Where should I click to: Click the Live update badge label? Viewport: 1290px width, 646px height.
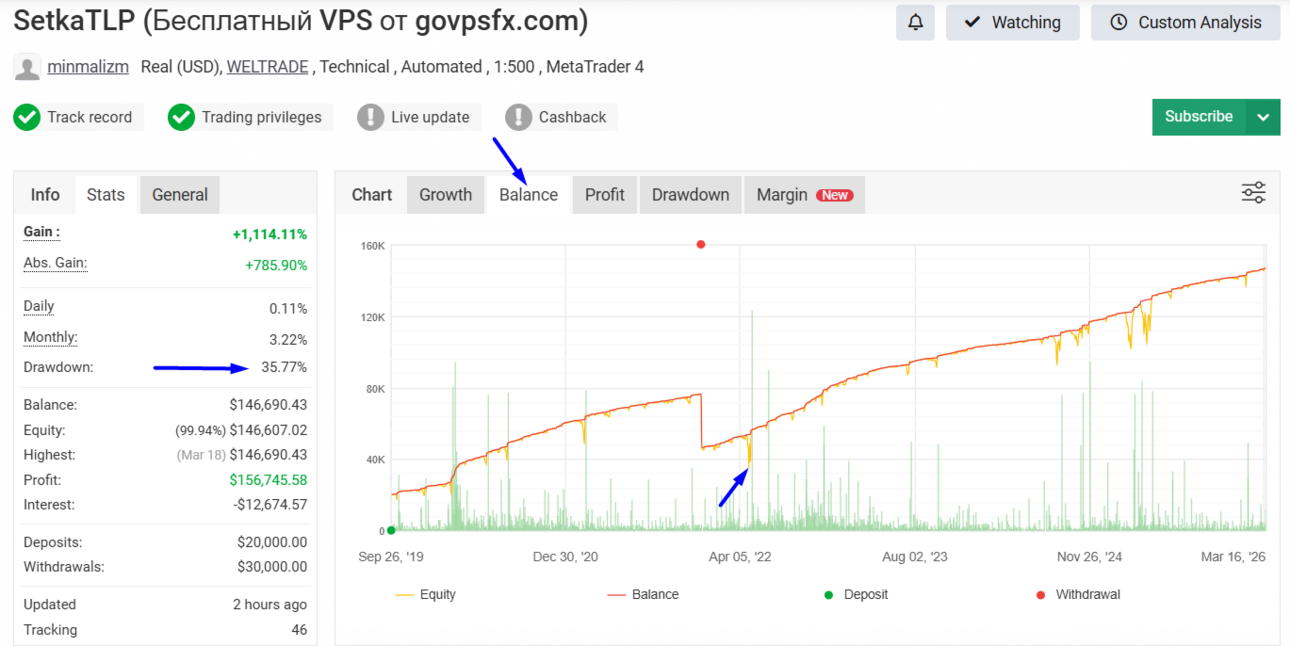430,117
